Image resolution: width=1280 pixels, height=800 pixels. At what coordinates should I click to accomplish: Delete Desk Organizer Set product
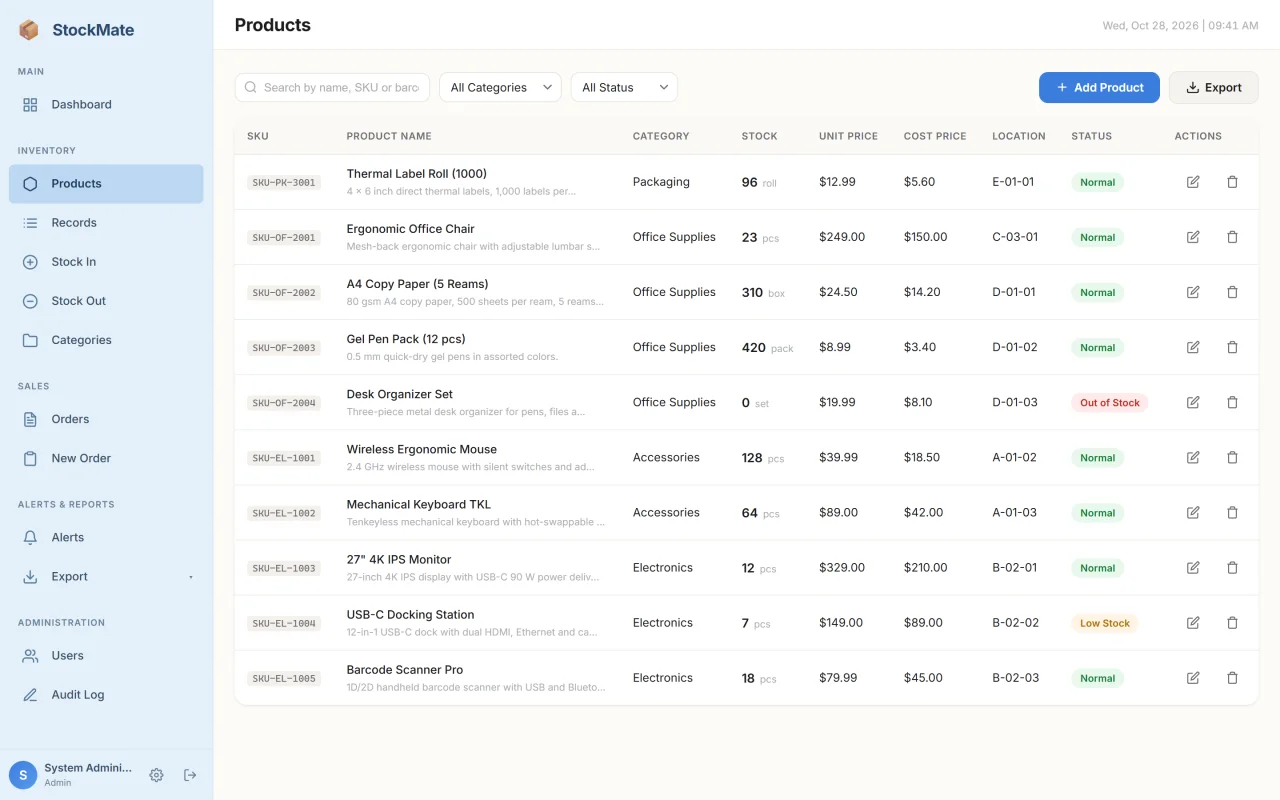point(1232,402)
